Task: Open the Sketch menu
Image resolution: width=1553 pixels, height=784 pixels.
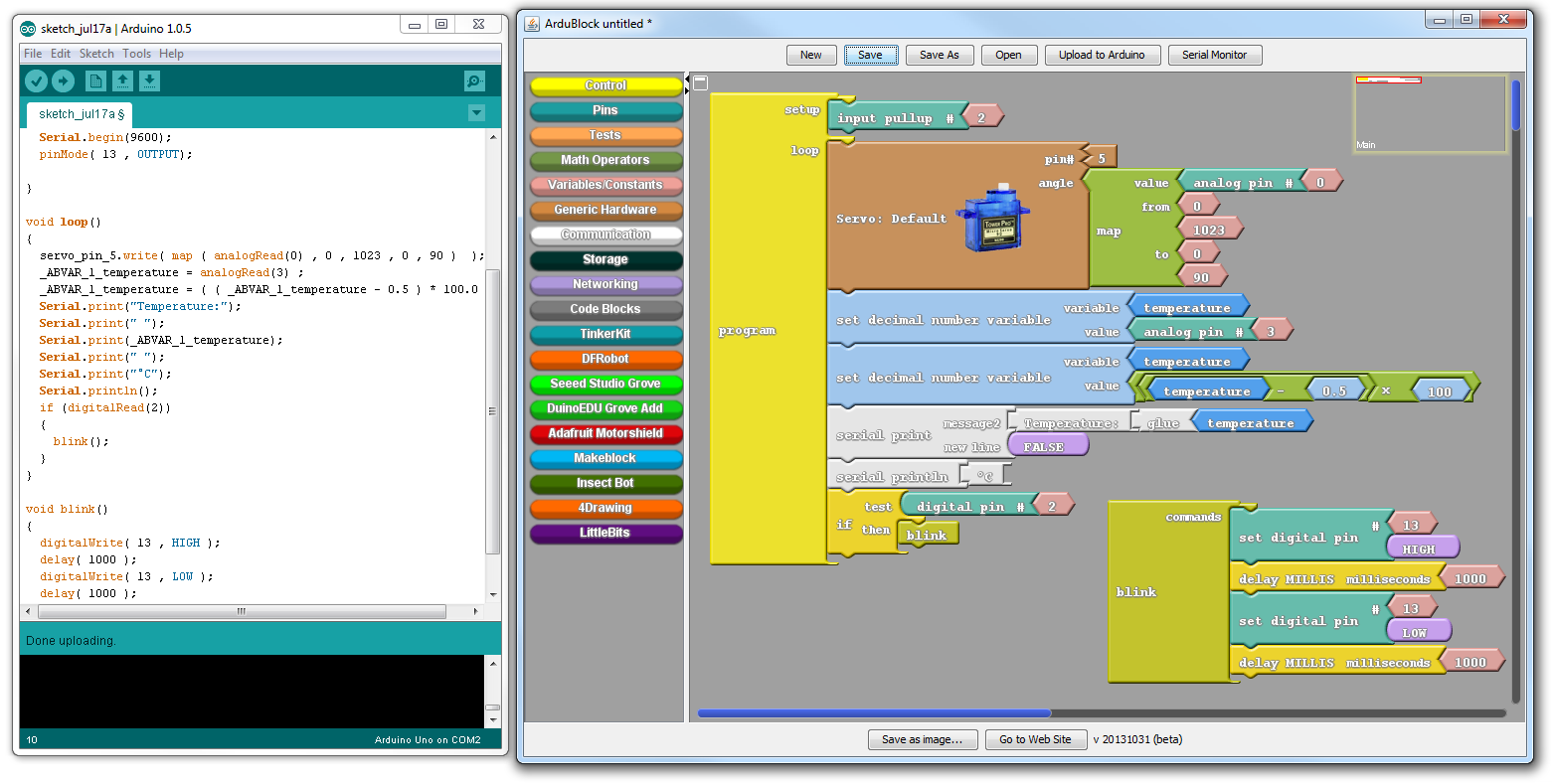Action: 96,54
